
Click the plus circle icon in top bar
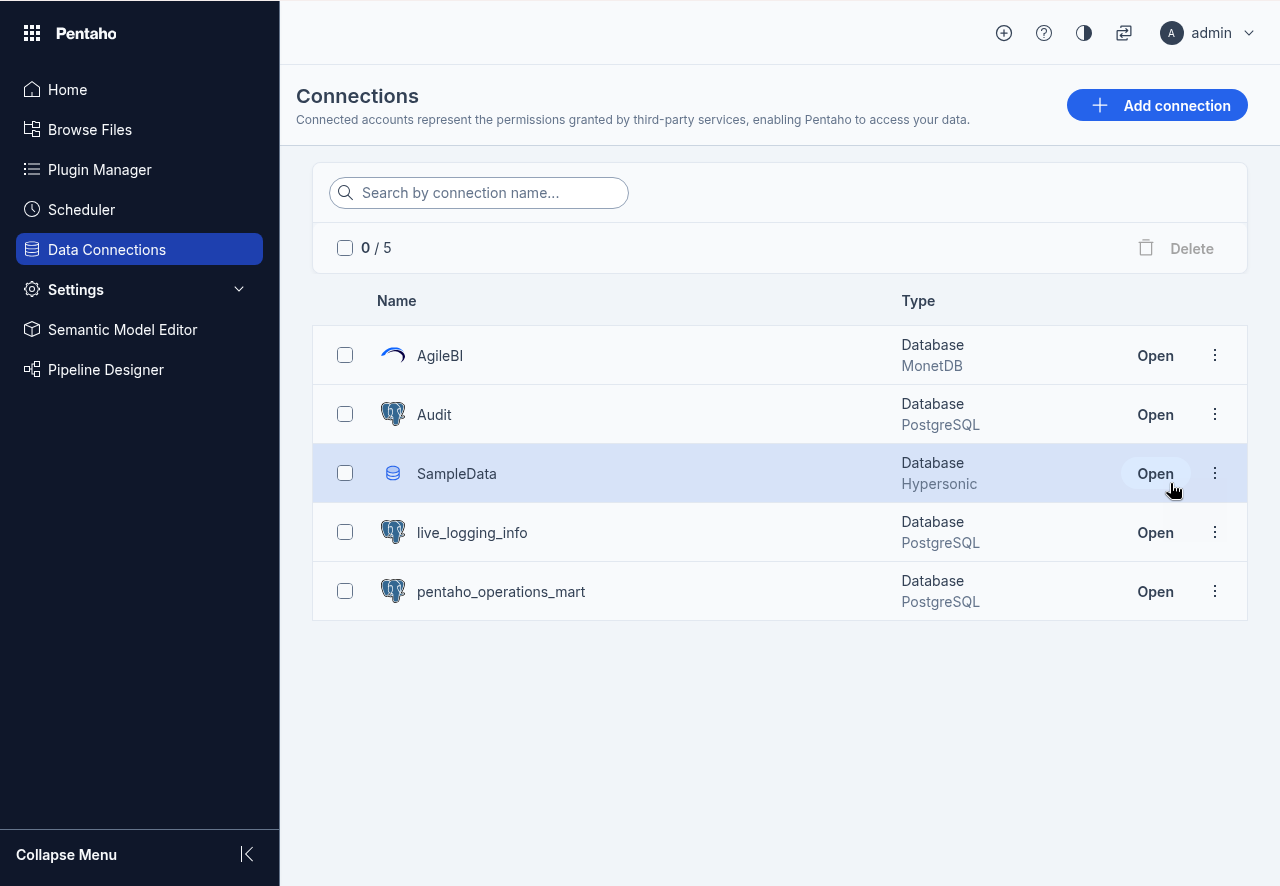click(x=1004, y=33)
